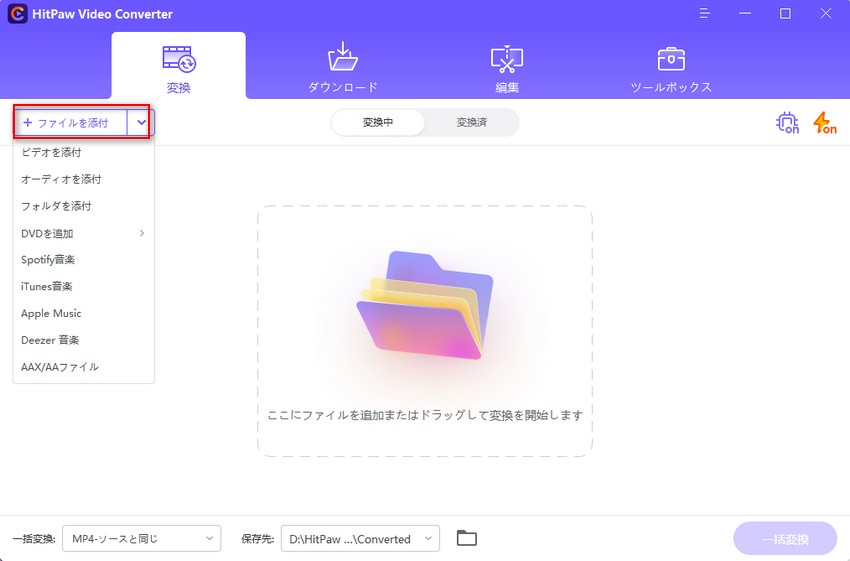
Task: Select DVDを追加 menu entry
Action: tap(84, 234)
